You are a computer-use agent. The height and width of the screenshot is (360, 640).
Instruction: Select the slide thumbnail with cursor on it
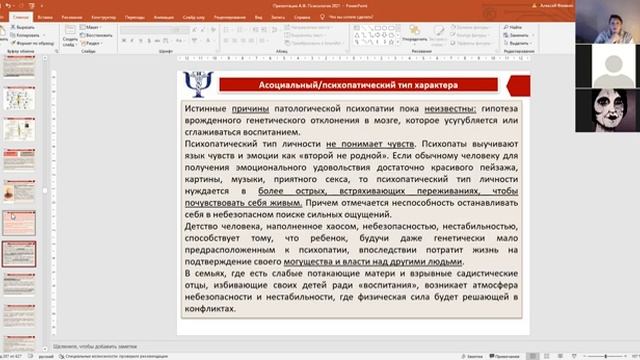pyautogui.click(x=19, y=223)
